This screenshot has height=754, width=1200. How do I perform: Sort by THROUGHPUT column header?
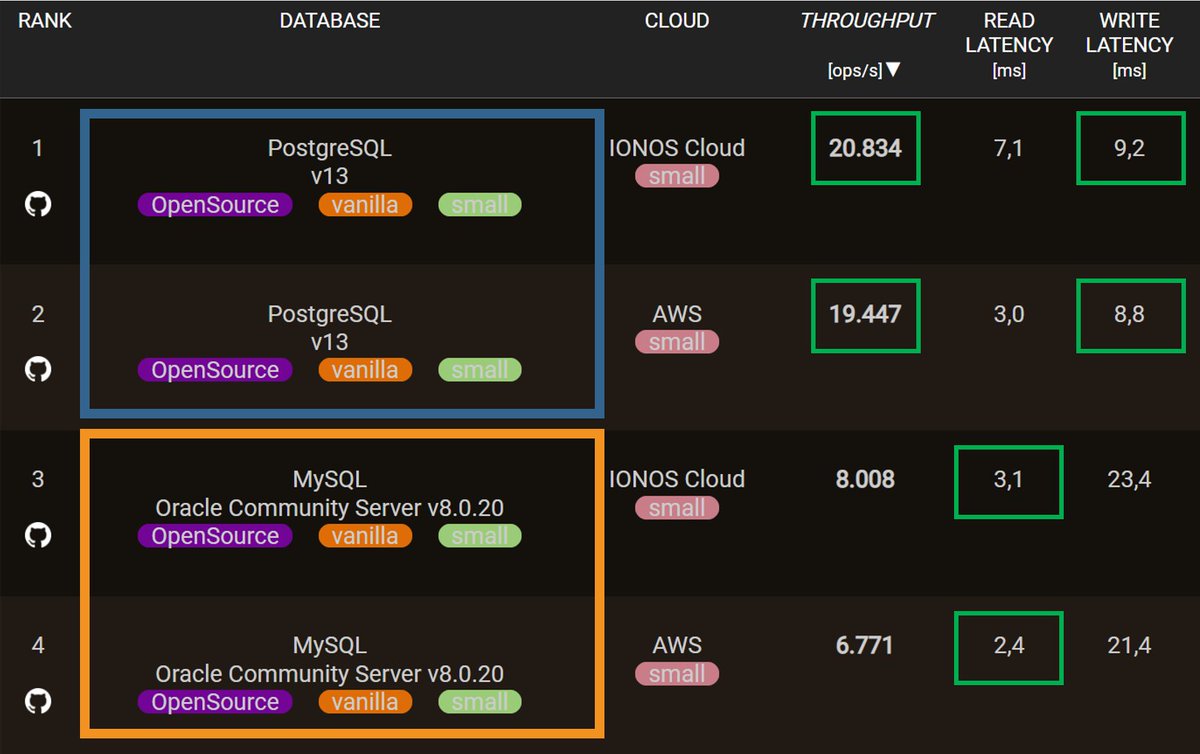coord(867,21)
